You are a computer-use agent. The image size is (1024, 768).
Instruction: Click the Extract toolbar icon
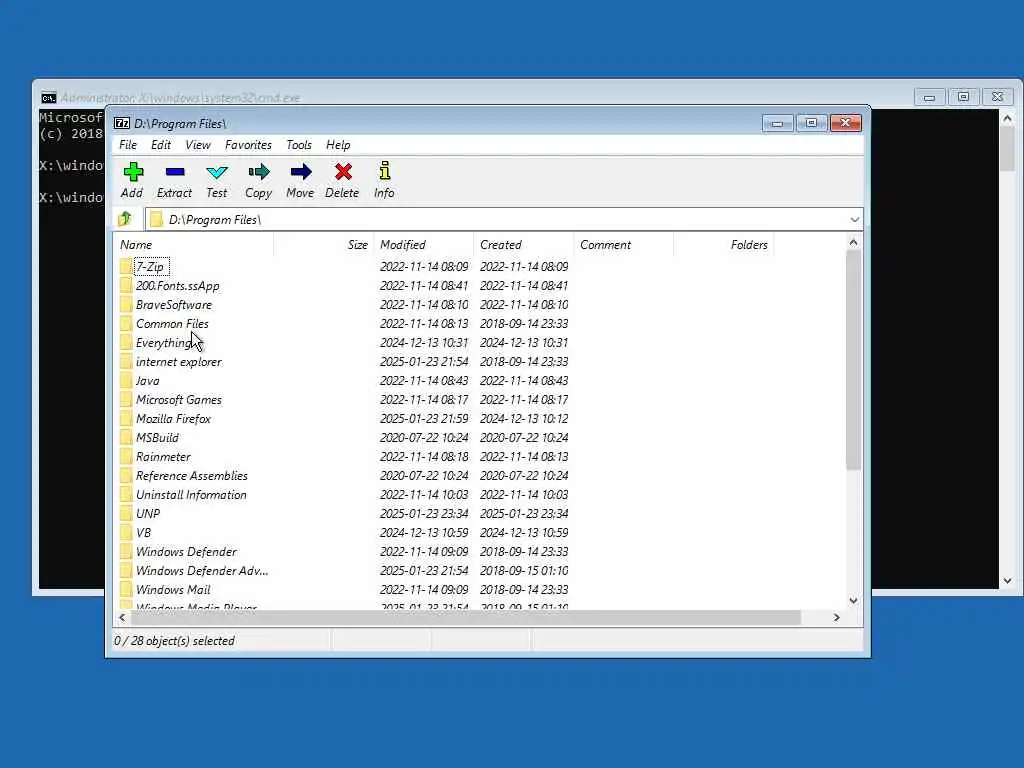click(175, 172)
